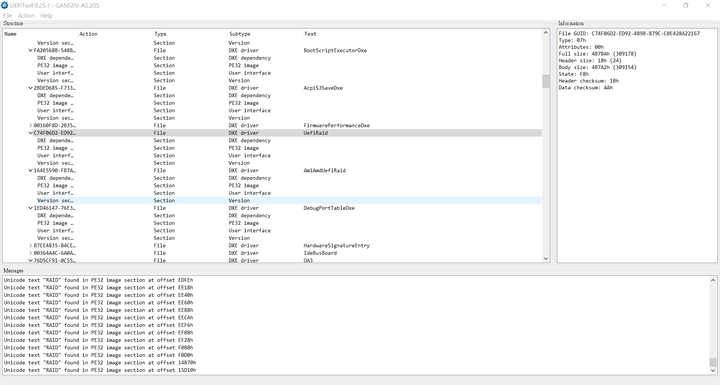Image resolution: width=720 pixels, height=385 pixels.
Task: Select the BootScriptExecutorDxe file row
Action: (x=272, y=51)
